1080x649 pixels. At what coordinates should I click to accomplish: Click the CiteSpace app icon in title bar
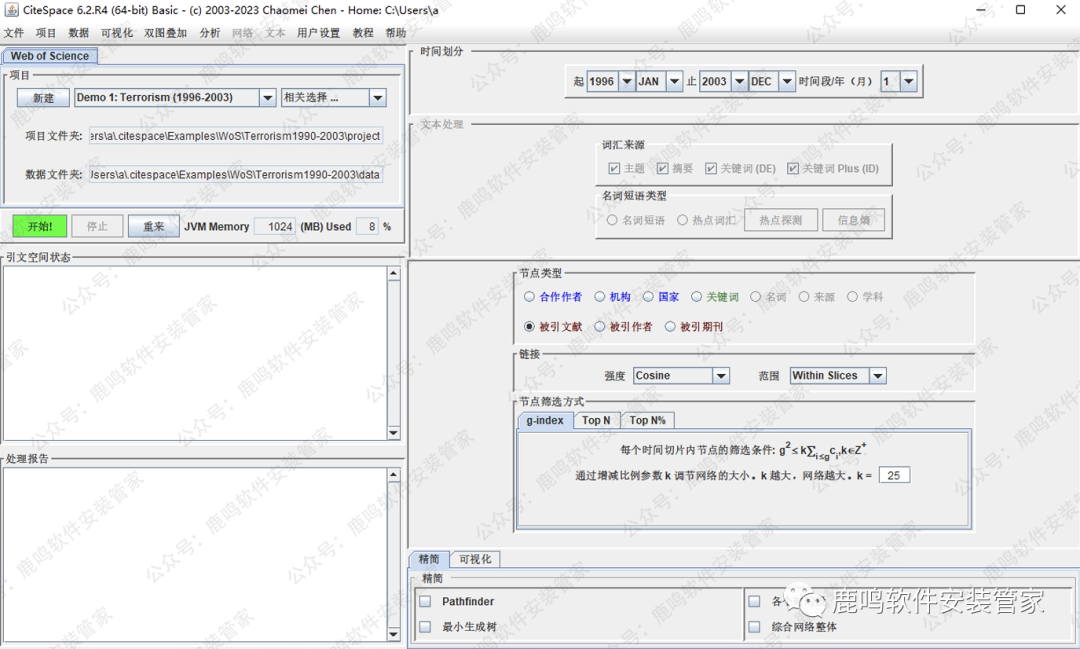(11, 10)
